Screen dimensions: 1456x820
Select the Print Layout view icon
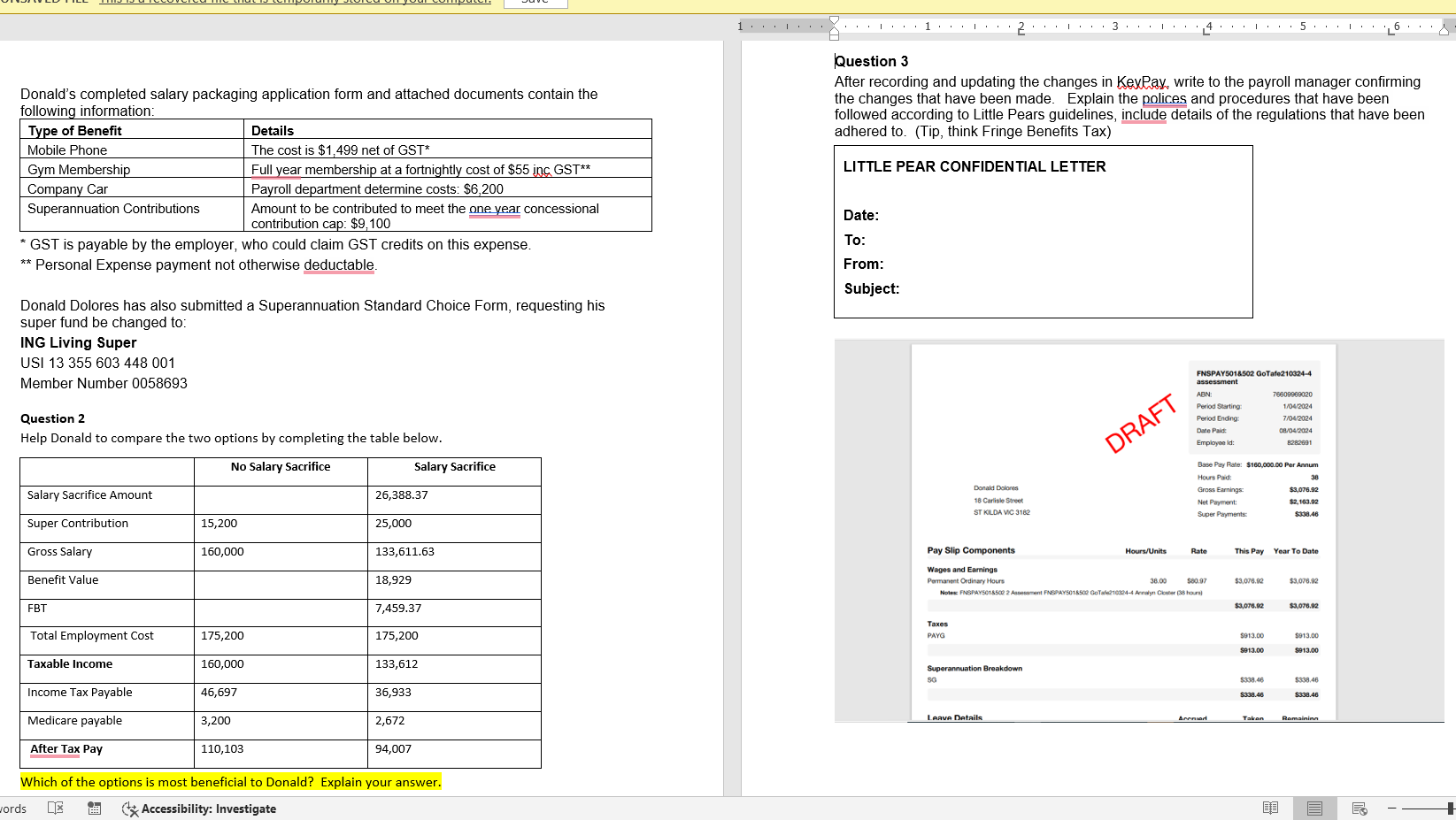(1314, 809)
